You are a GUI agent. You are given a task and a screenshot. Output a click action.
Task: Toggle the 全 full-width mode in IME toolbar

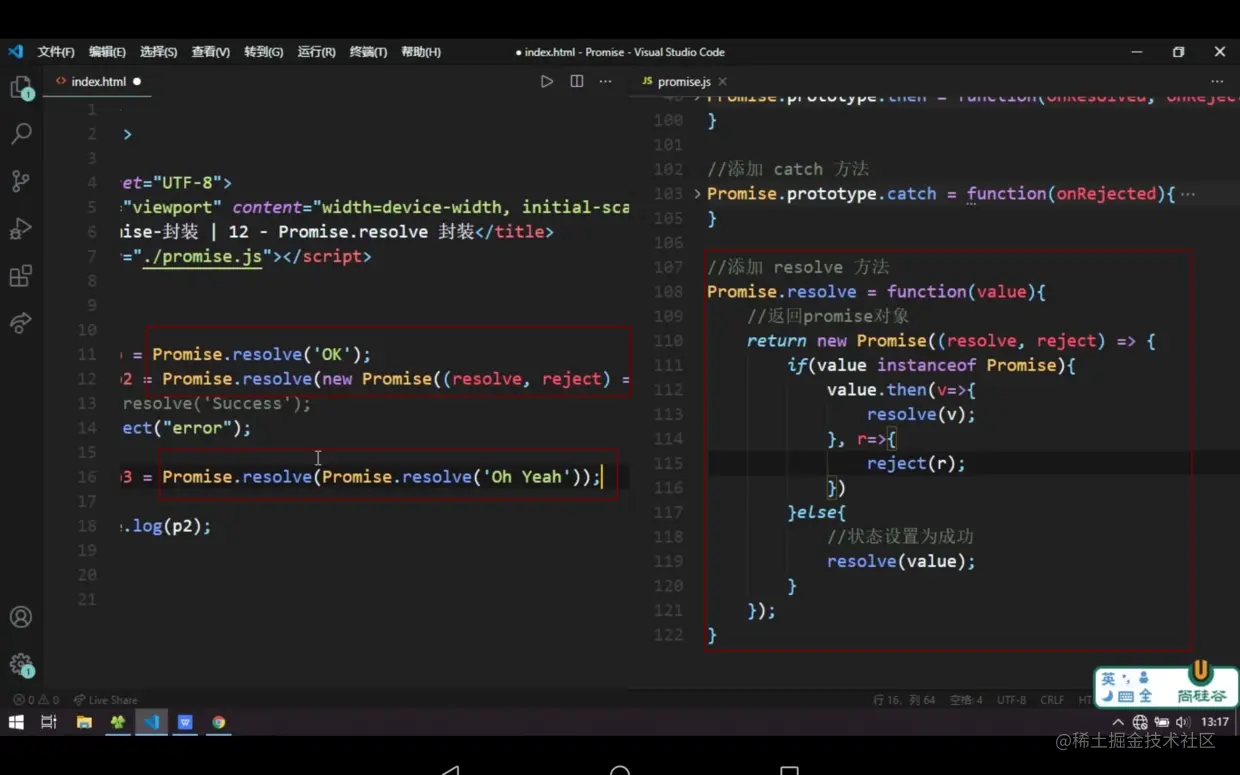pyautogui.click(x=1144, y=697)
